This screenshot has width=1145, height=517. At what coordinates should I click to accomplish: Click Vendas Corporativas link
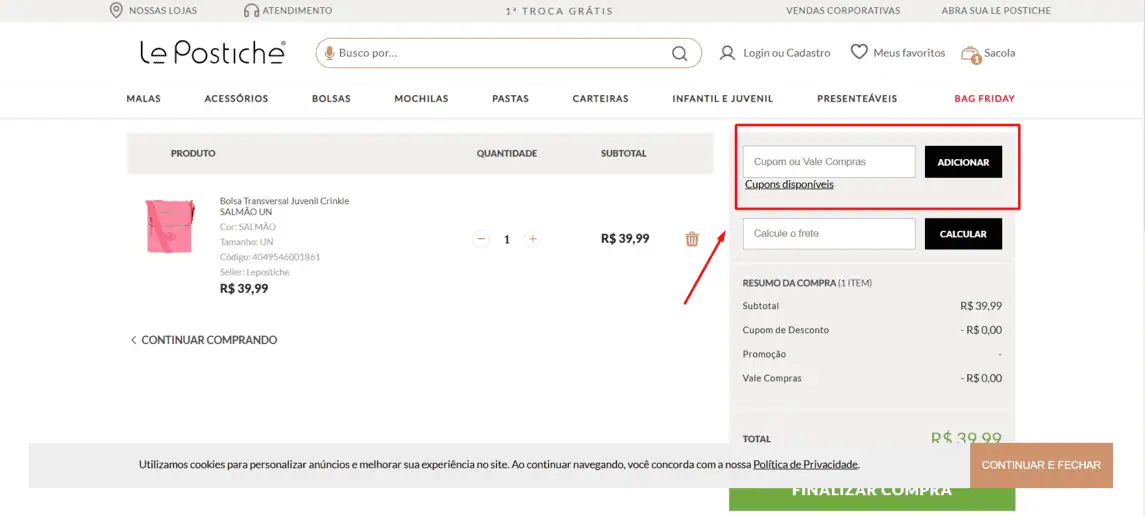tap(843, 11)
